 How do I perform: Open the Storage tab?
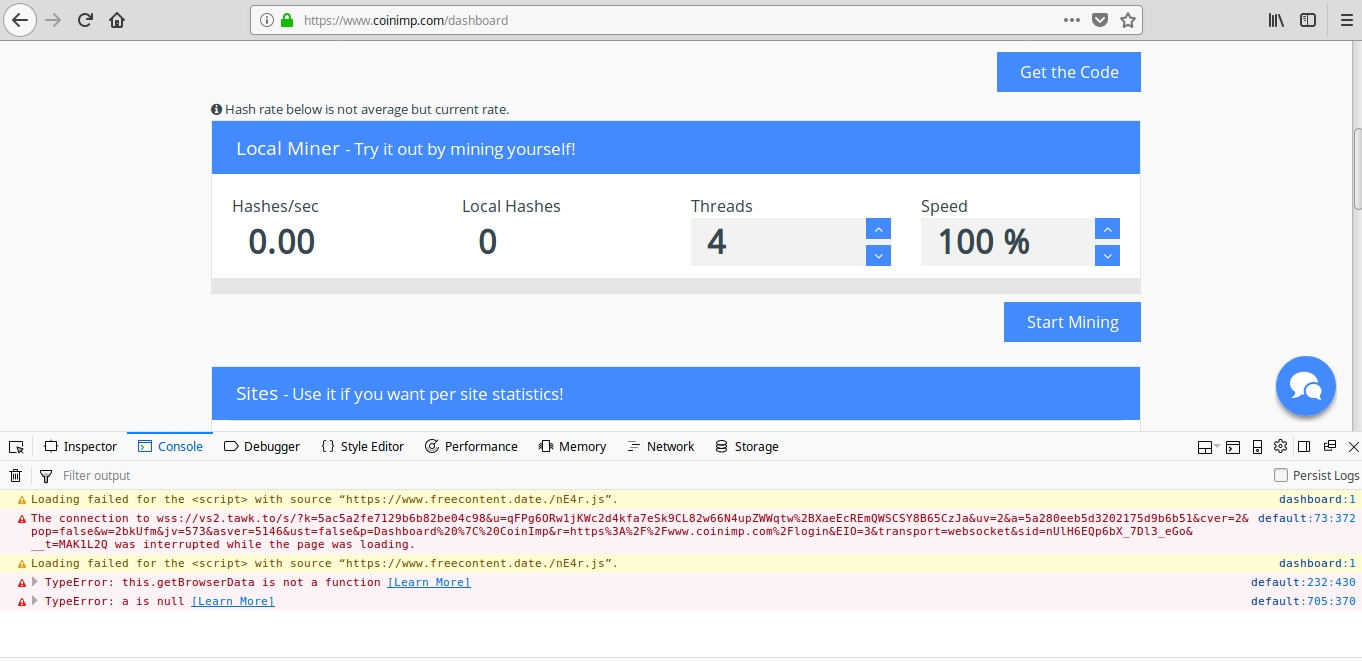[x=747, y=447]
